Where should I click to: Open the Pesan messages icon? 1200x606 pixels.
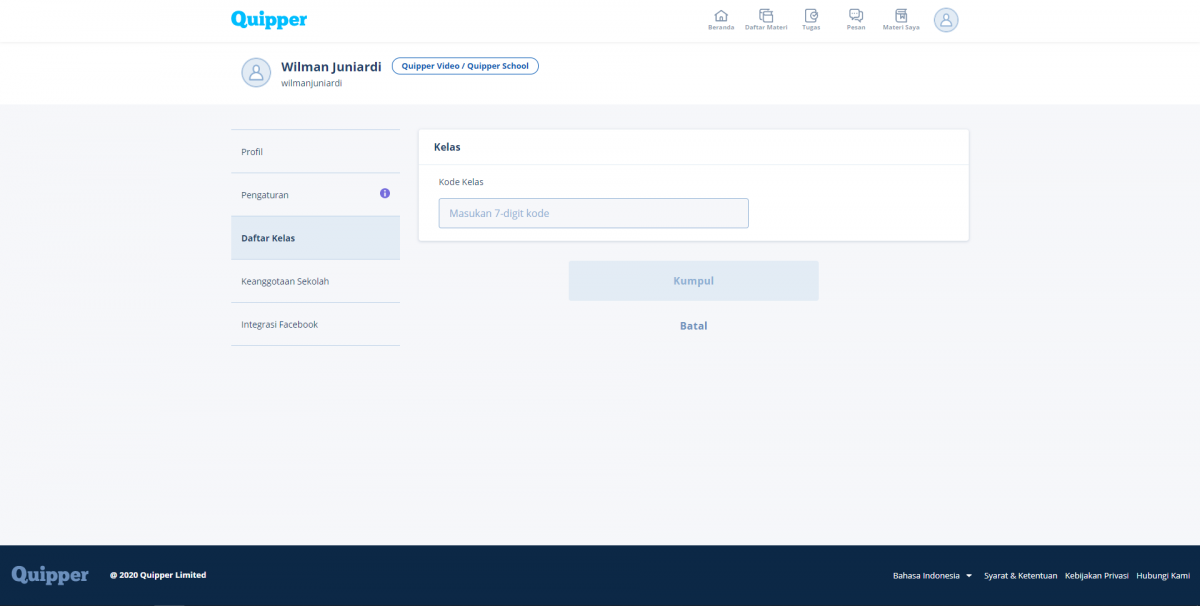click(856, 16)
